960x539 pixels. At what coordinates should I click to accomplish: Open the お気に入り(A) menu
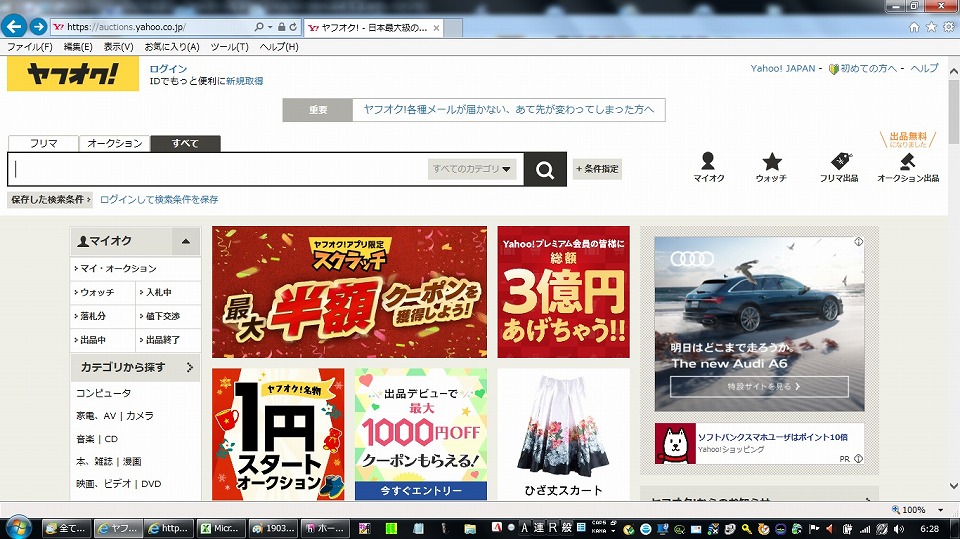click(172, 47)
